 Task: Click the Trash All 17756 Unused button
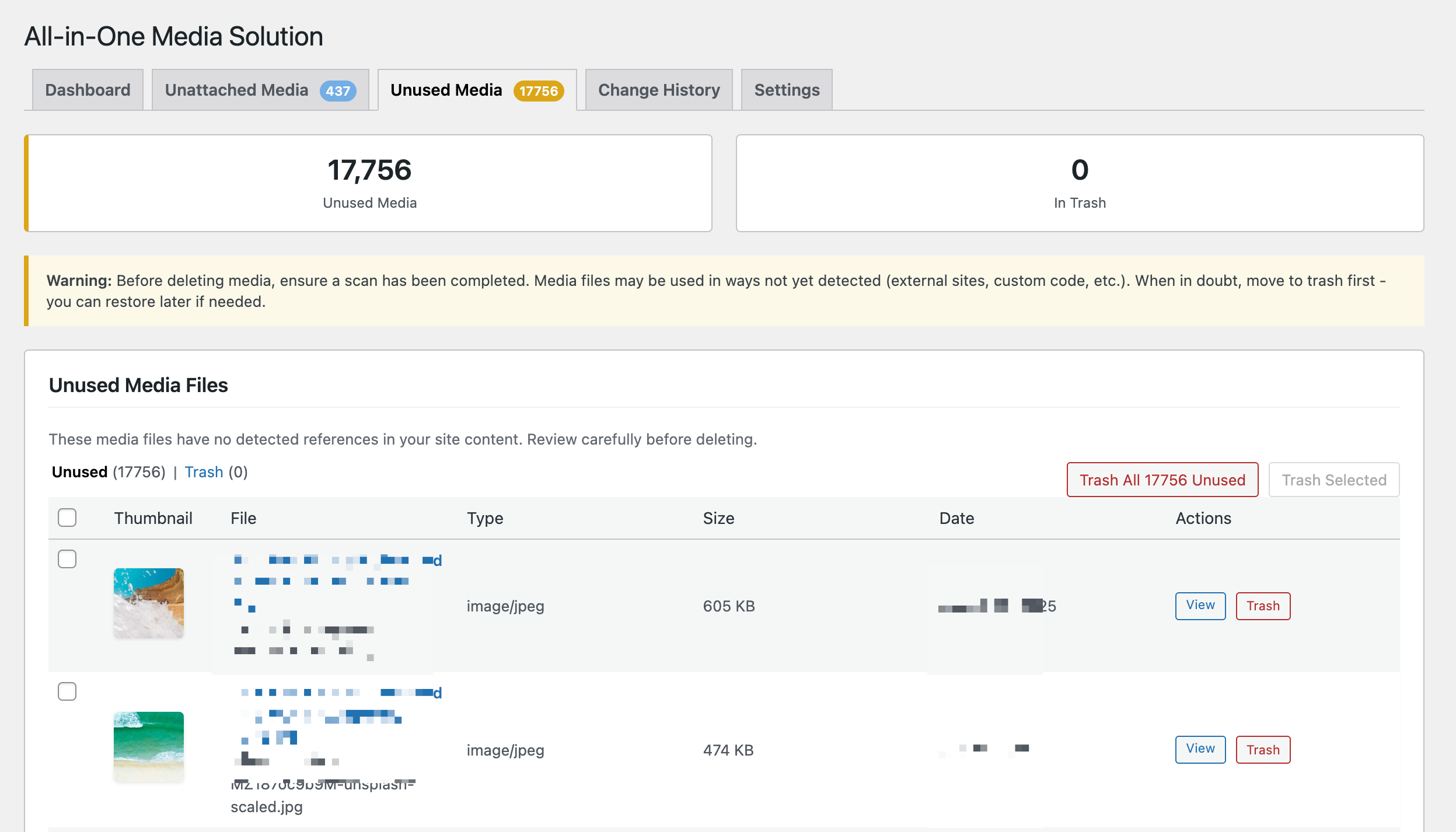(x=1162, y=480)
